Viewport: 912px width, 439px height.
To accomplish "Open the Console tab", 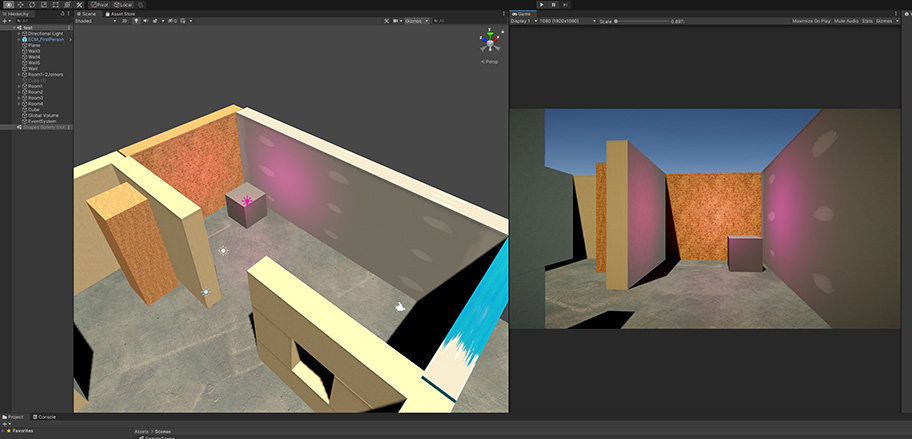I will pyautogui.click(x=44, y=417).
